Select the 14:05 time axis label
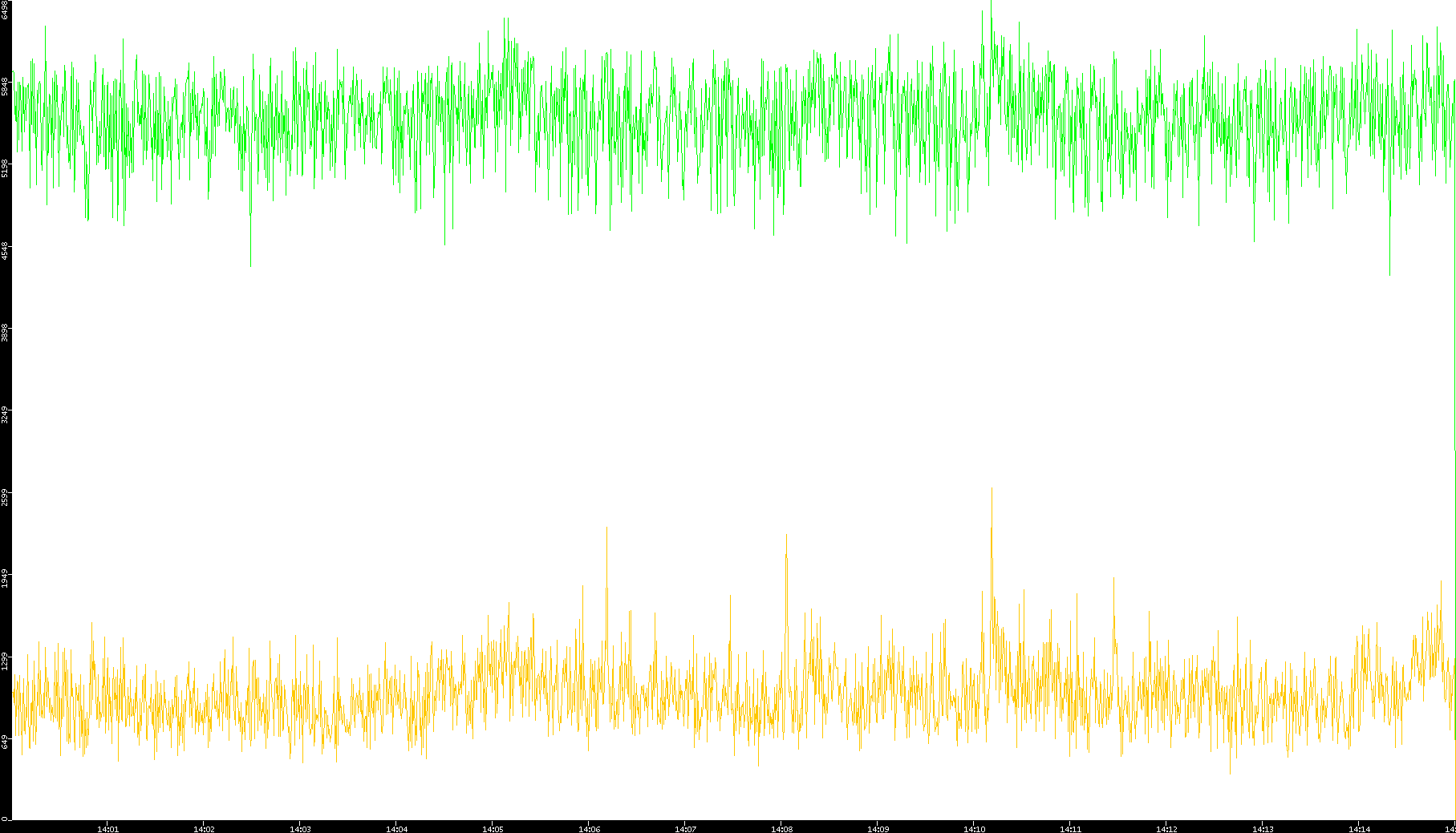This screenshot has width=1456, height=833. pos(493,829)
